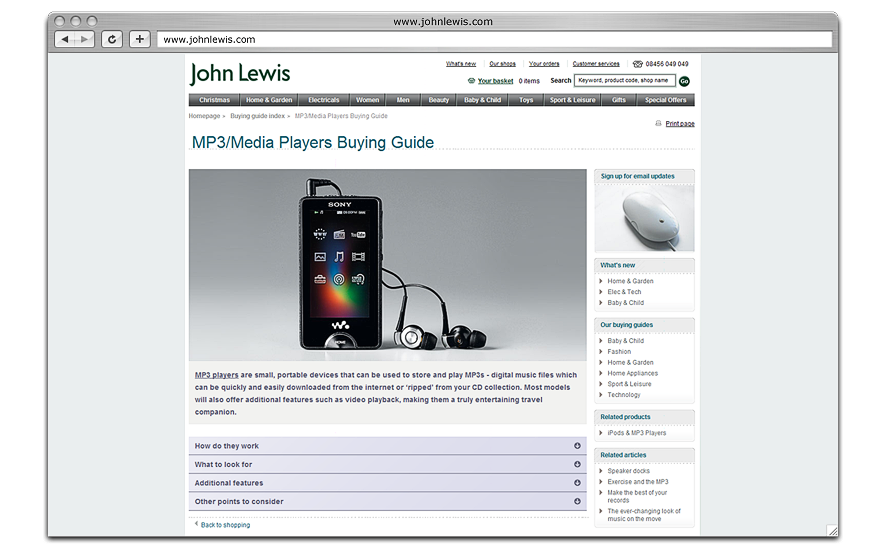
Task: Open the iPods & MP3 Players link
Action: pos(636,433)
